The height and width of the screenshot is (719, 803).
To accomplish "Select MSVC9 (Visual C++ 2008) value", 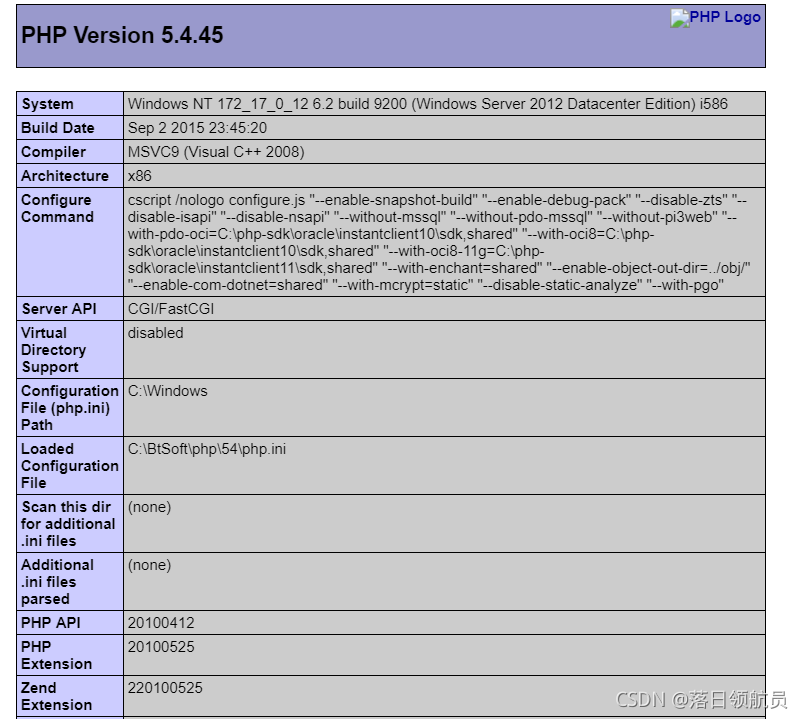I will 216,152.
